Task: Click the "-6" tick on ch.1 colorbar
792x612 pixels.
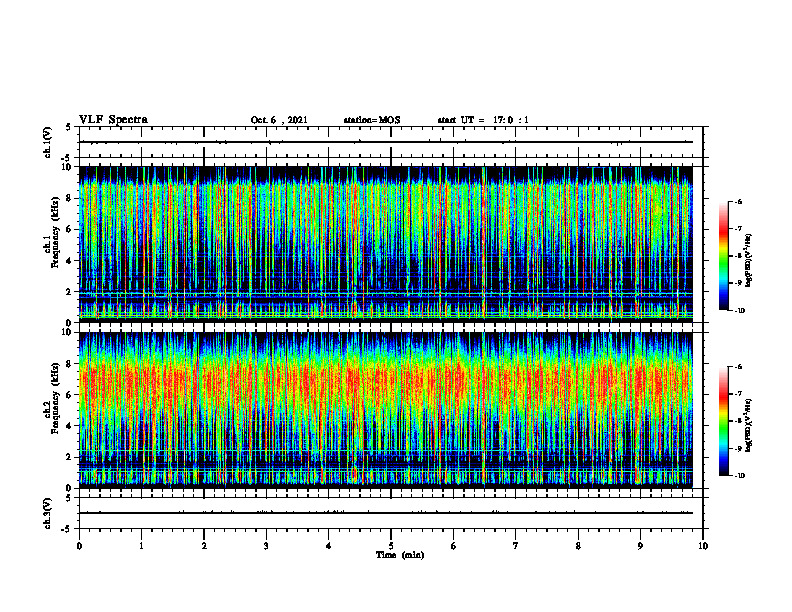Action: coord(738,201)
